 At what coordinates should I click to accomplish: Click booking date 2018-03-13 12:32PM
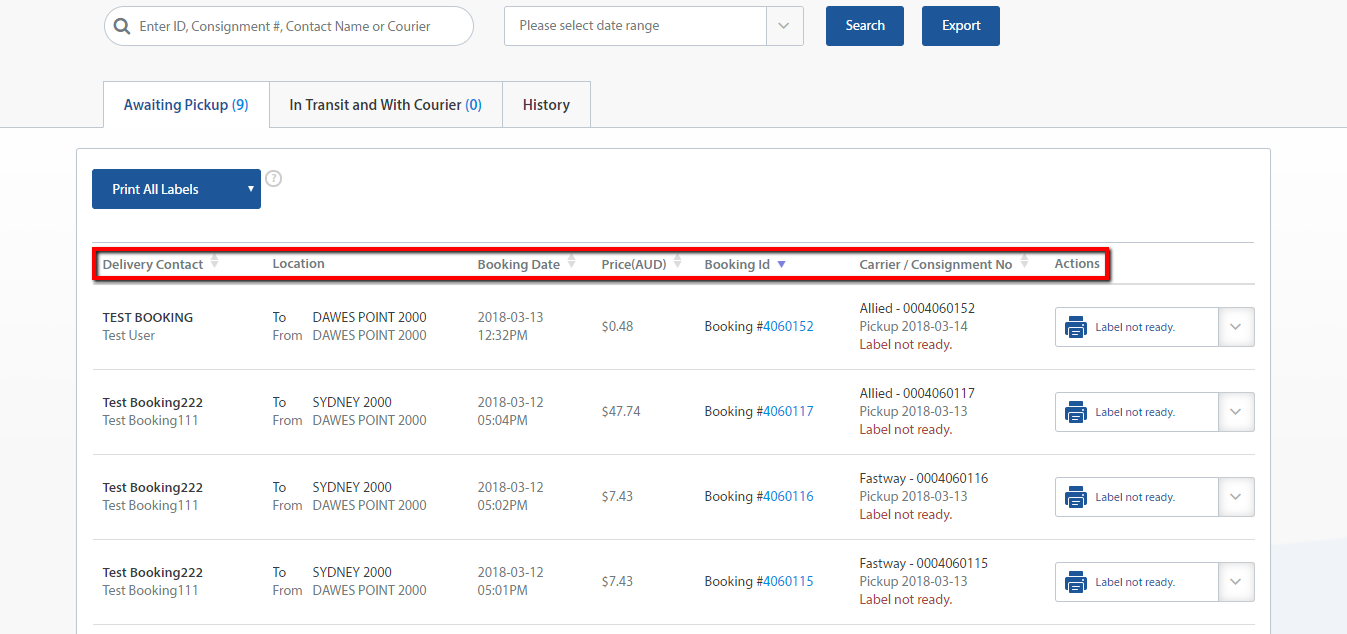[x=511, y=327]
